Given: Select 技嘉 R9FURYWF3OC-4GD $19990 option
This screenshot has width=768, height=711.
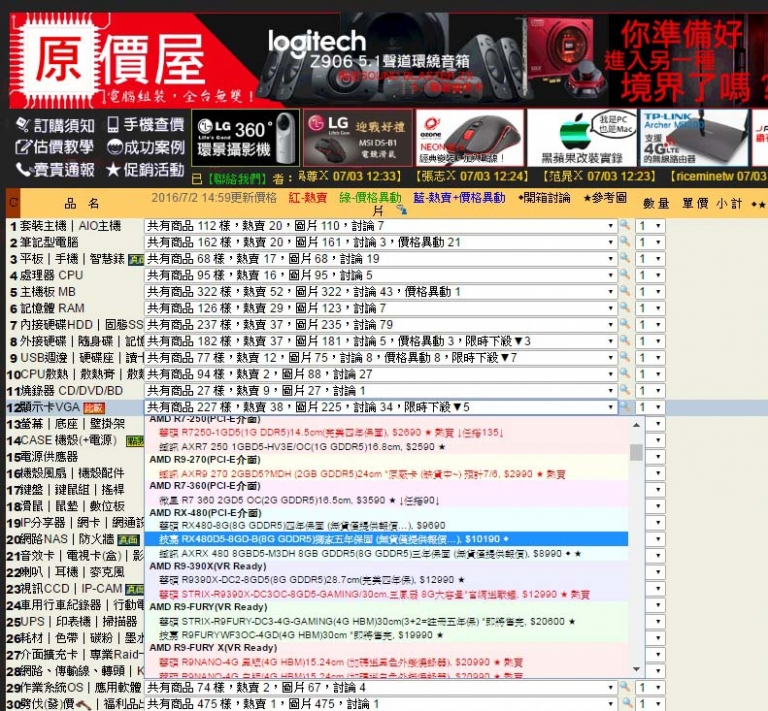Looking at the screenshot, I should 386,635.
